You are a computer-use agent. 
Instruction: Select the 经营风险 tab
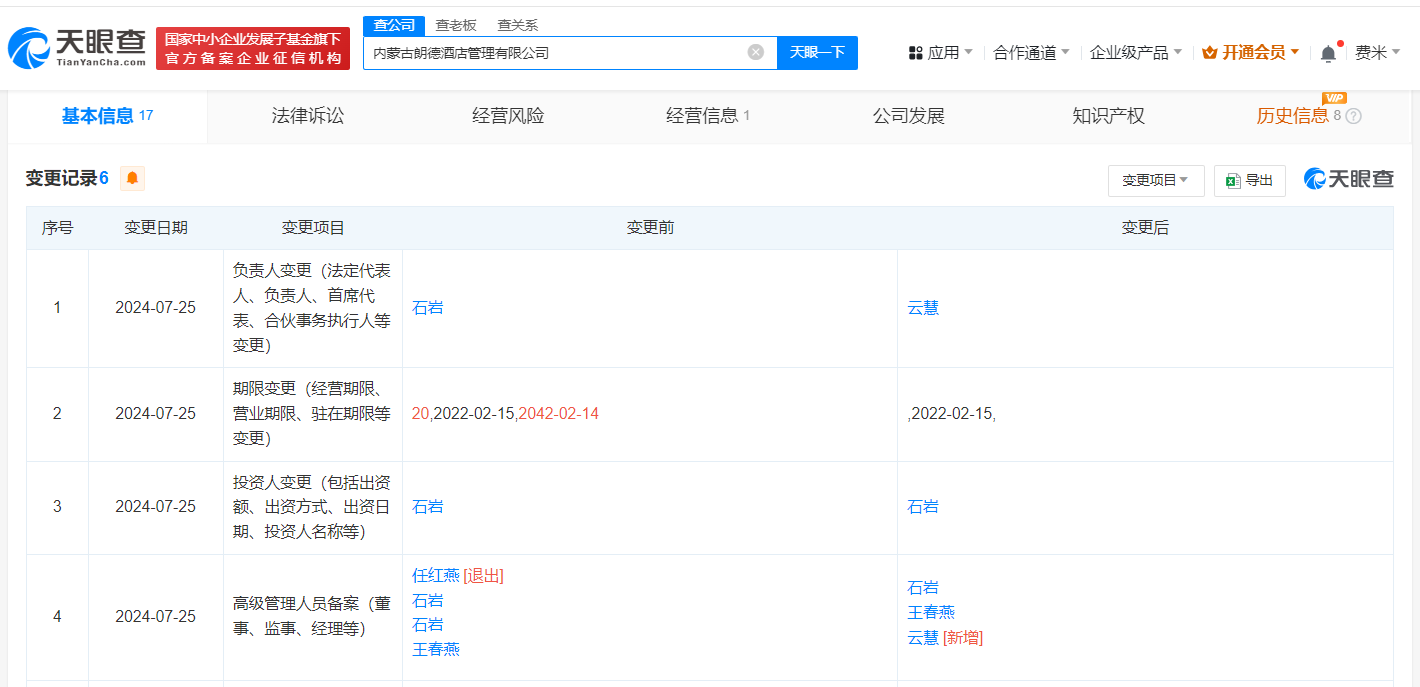point(508,116)
